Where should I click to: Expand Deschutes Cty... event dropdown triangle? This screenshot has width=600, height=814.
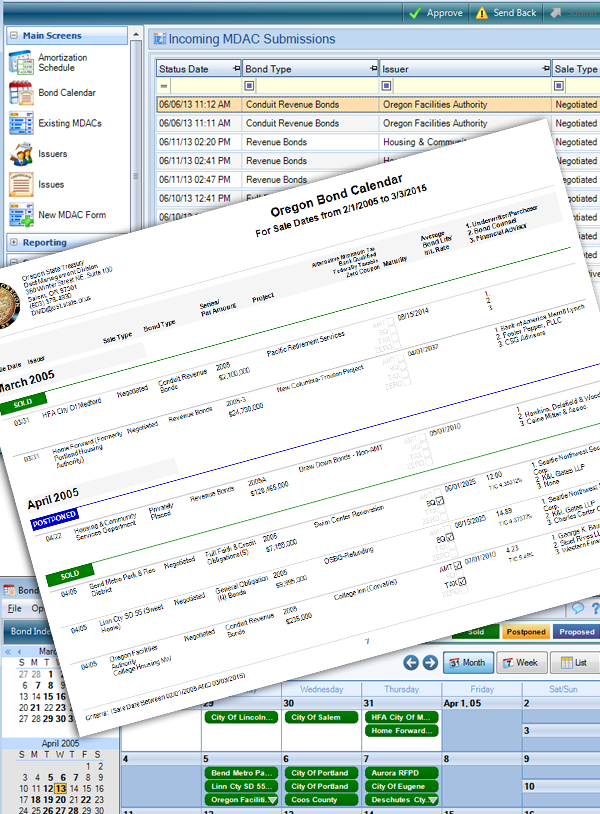[x=433, y=800]
